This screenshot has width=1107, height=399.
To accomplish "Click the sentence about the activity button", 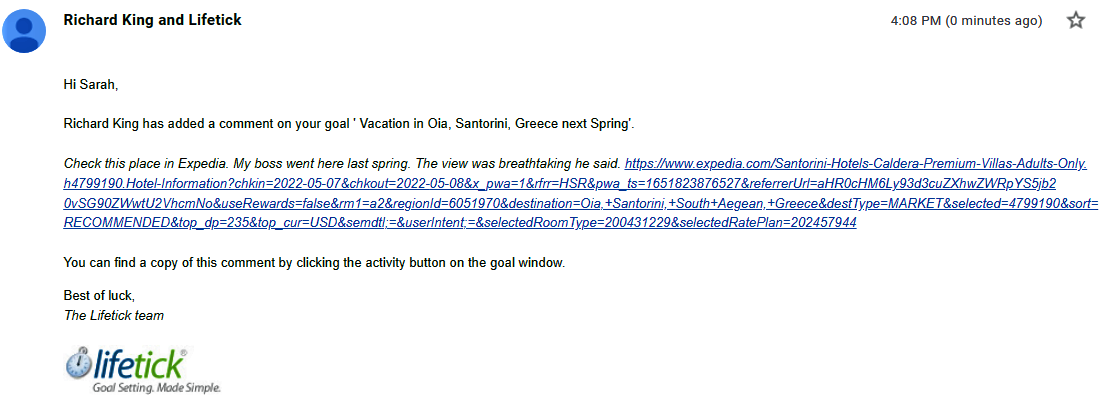I will click(x=315, y=263).
